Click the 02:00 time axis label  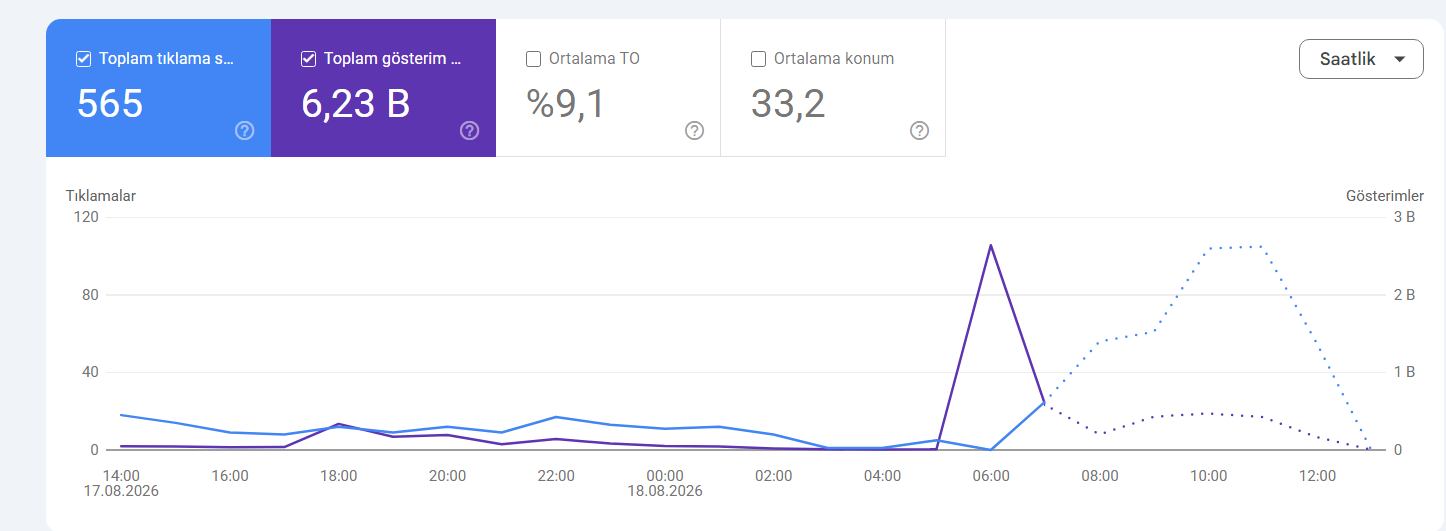pyautogui.click(x=774, y=476)
